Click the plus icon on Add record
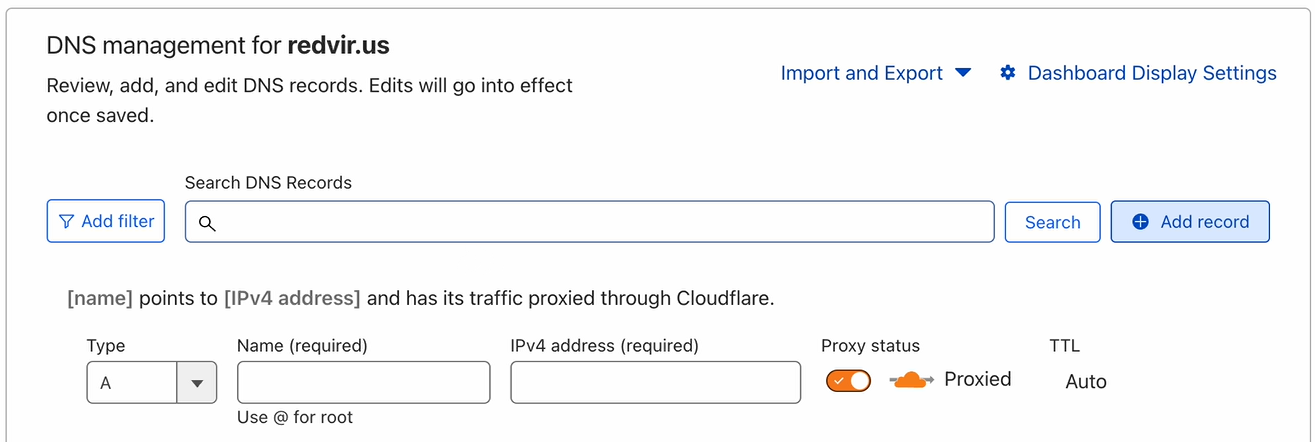 point(1140,222)
